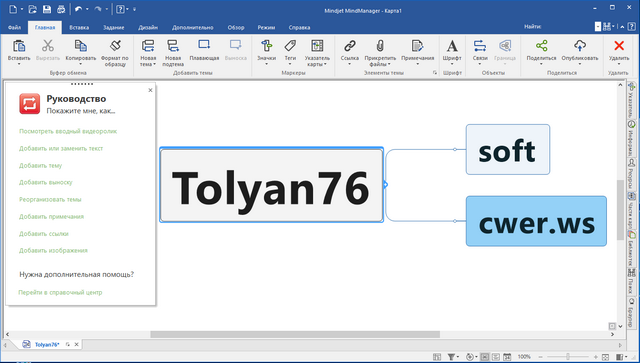Expand the Вставить dropdown arrow

click(x=19, y=65)
